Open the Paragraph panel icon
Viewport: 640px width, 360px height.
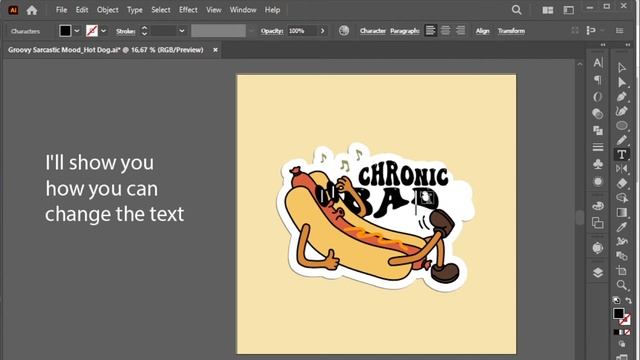[598, 80]
